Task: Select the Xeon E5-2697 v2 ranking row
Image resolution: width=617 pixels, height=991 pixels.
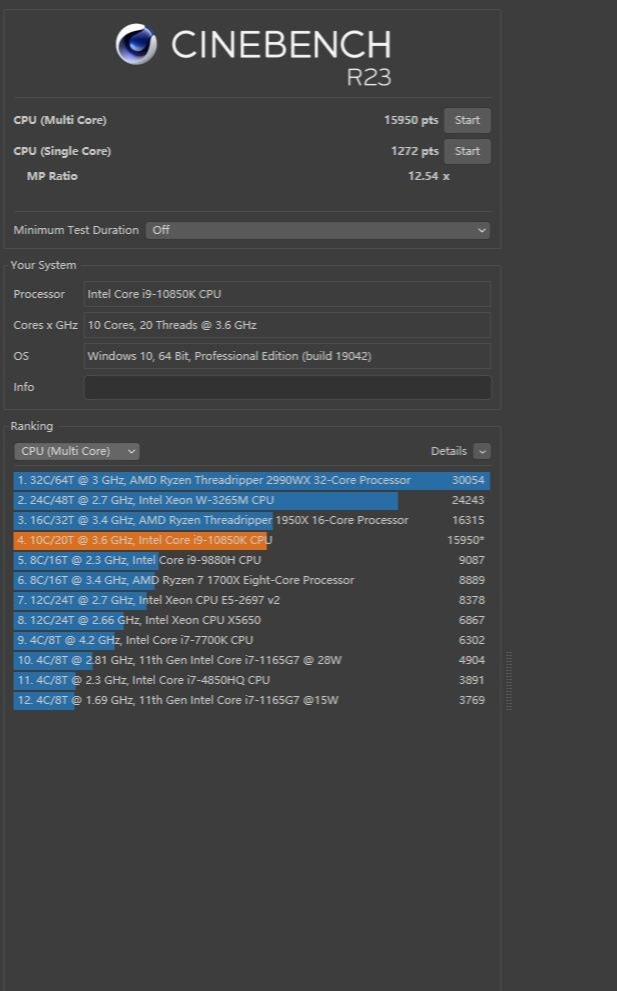Action: (250, 600)
